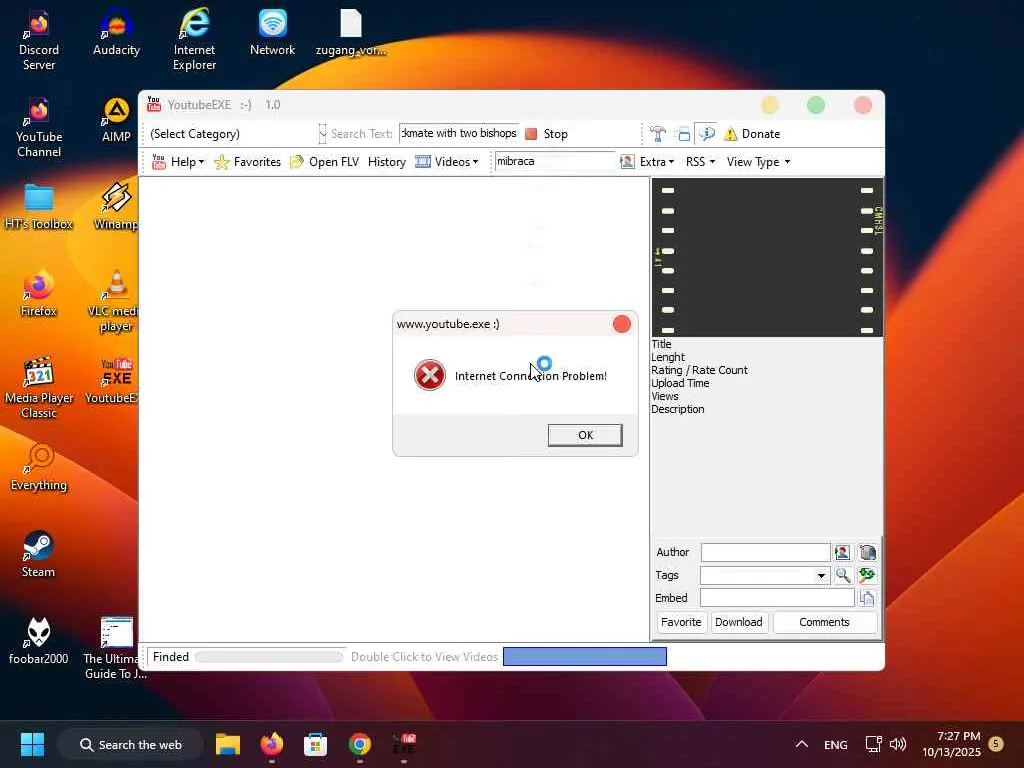The image size is (1024, 768).
Task: Click the ENG language indicator
Action: point(835,744)
